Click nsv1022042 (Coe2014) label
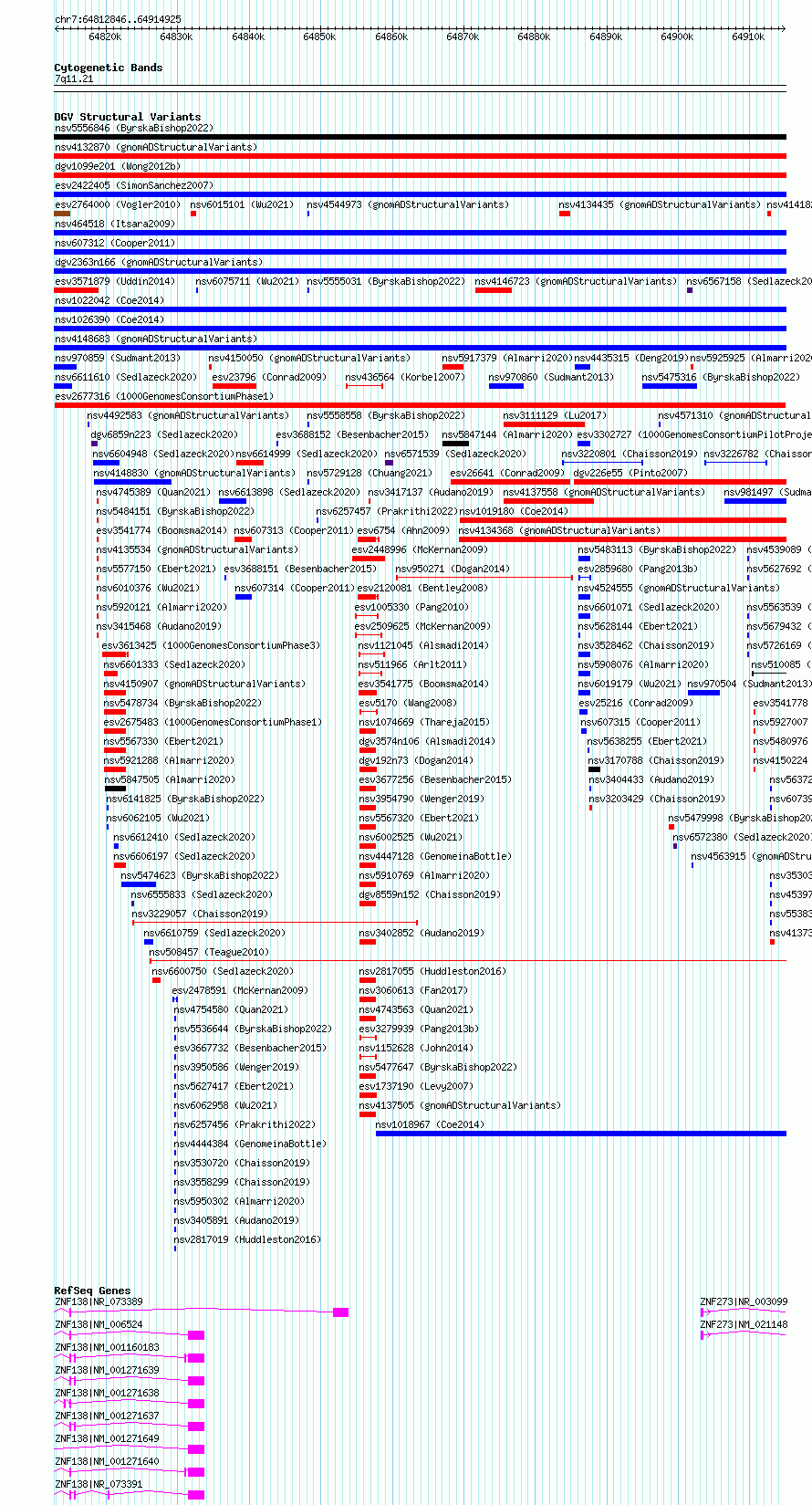The width and height of the screenshot is (812, 1505). tap(109, 300)
